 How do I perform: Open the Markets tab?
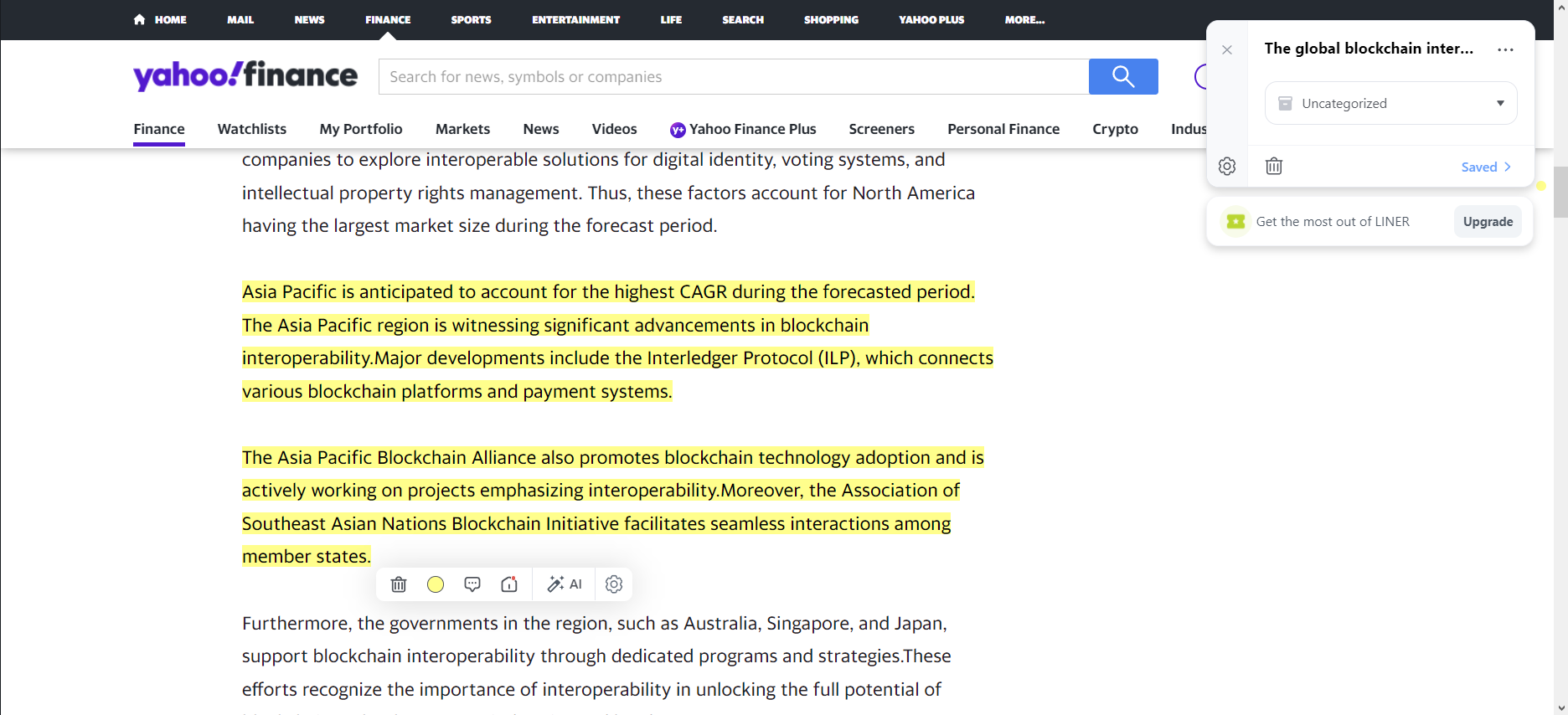[x=462, y=129]
